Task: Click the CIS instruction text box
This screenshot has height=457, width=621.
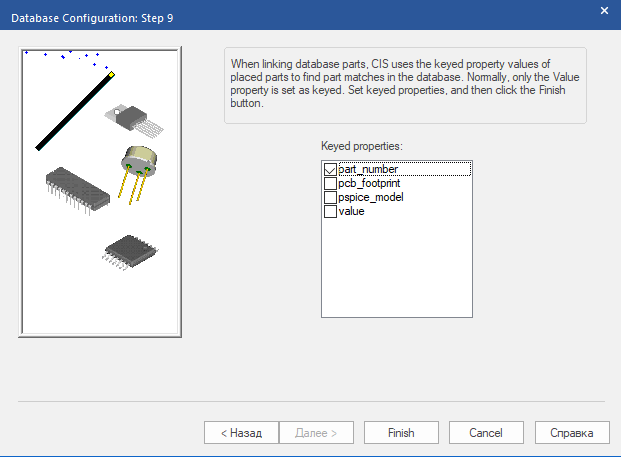Action: [x=404, y=84]
